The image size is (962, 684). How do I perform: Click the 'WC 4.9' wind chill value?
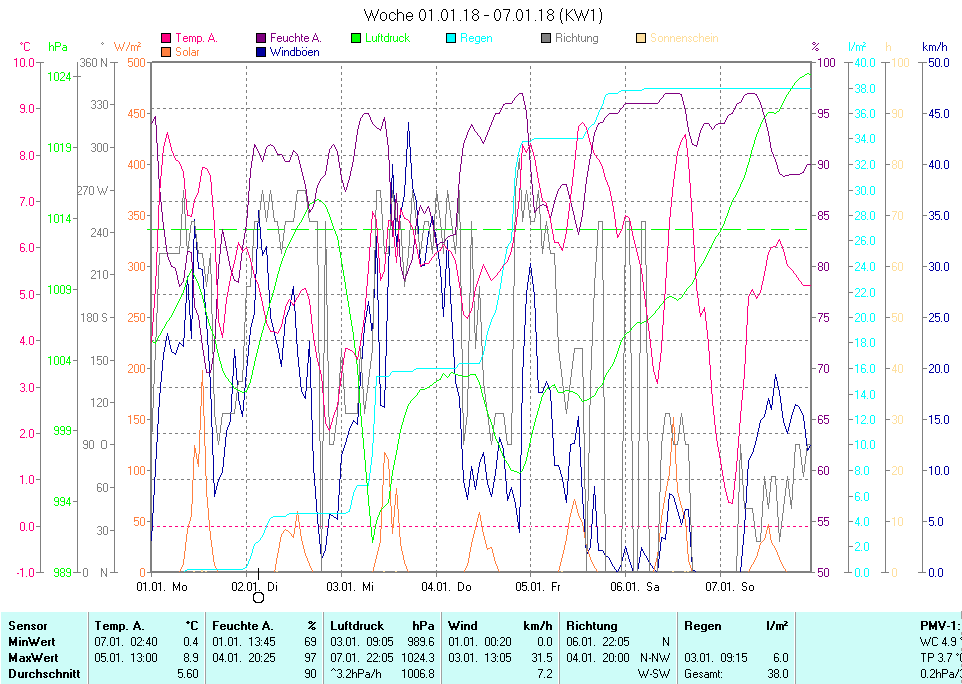tap(939, 642)
